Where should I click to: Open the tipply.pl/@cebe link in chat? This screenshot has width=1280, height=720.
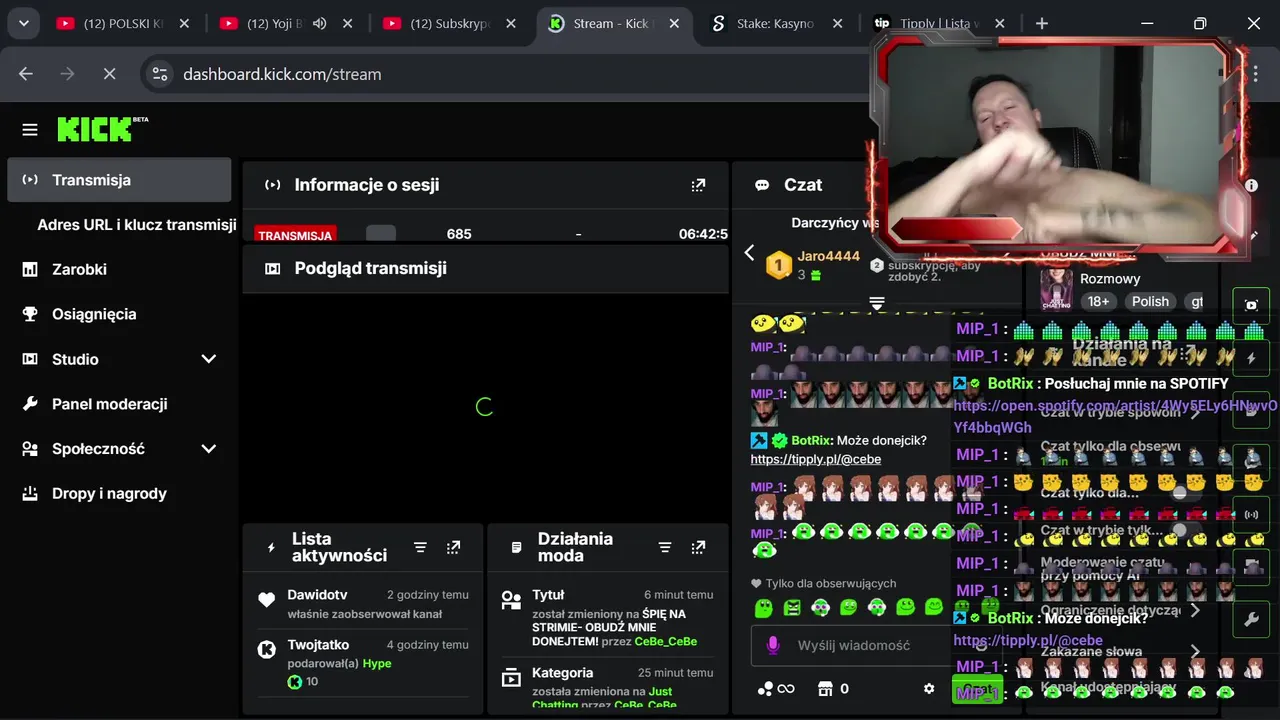[816, 459]
